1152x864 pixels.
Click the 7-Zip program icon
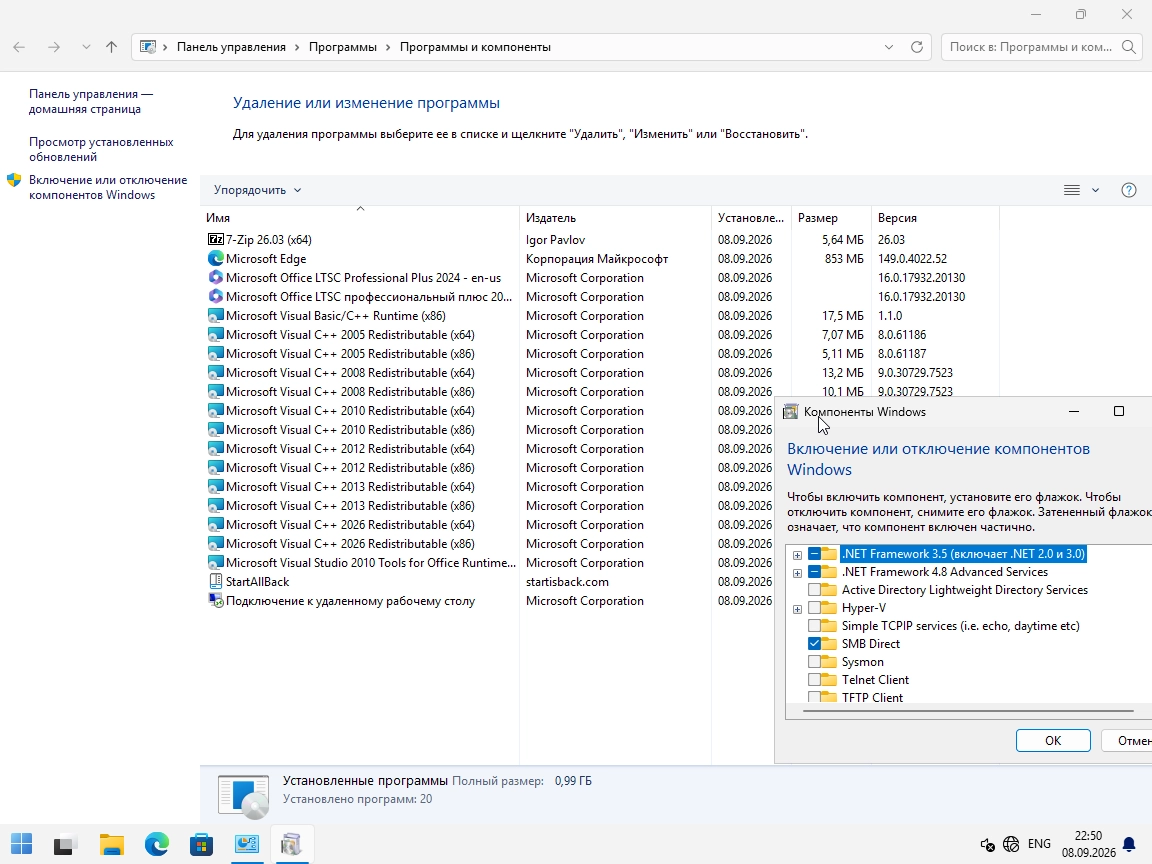tap(215, 240)
